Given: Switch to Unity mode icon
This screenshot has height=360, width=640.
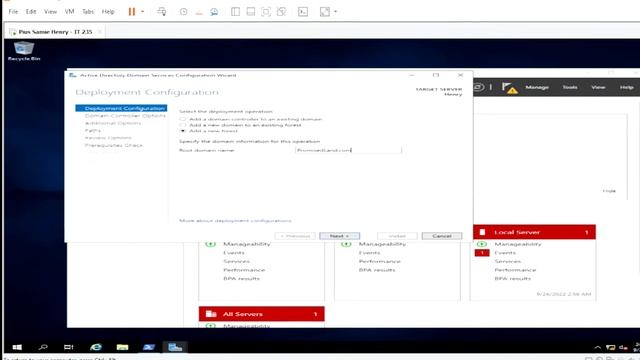Looking at the screenshot, I should 281,12.
